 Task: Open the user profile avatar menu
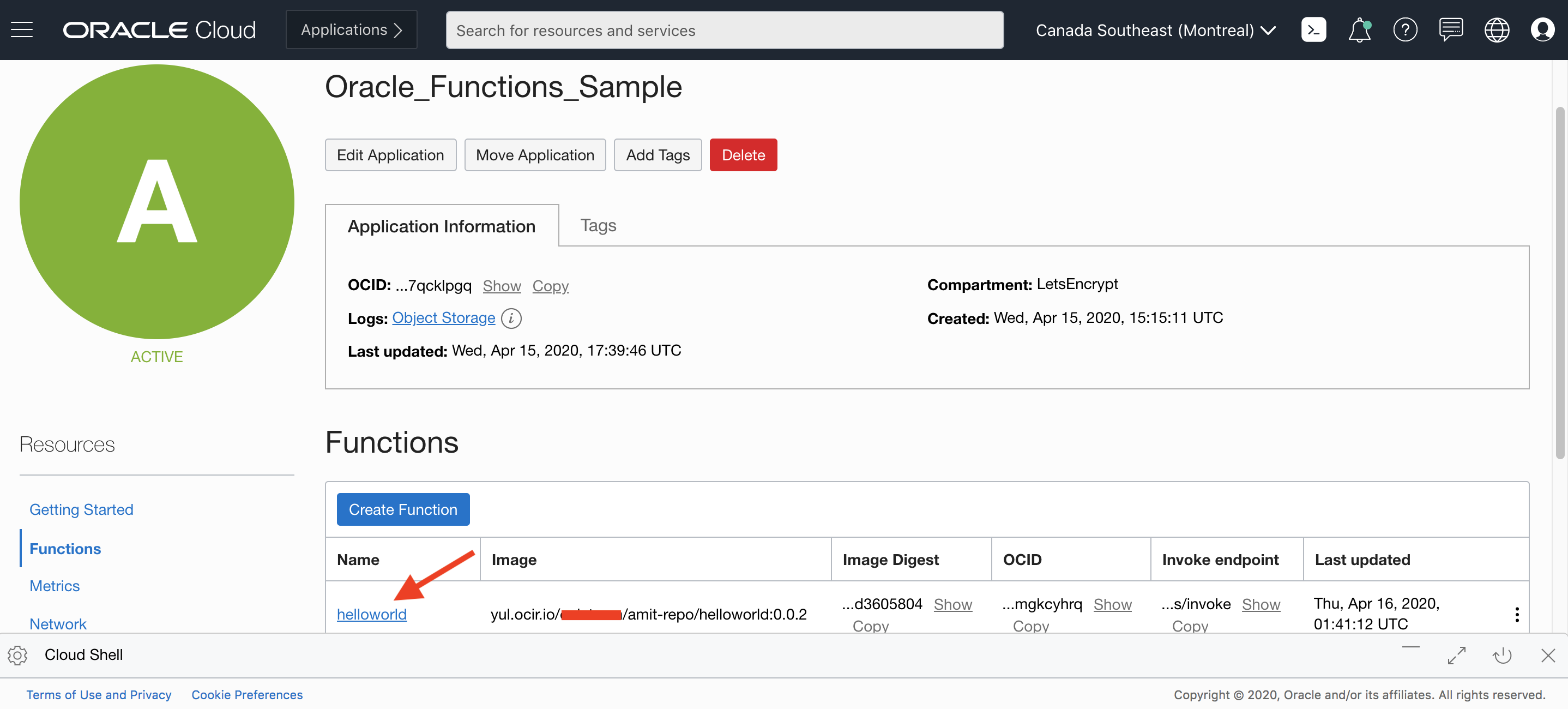1542,30
